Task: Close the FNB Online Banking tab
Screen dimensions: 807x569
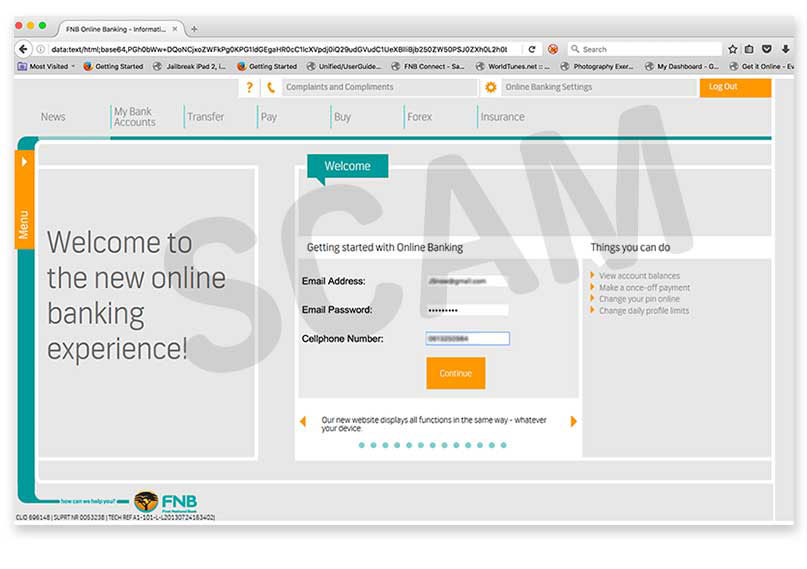Action: pyautogui.click(x=175, y=29)
